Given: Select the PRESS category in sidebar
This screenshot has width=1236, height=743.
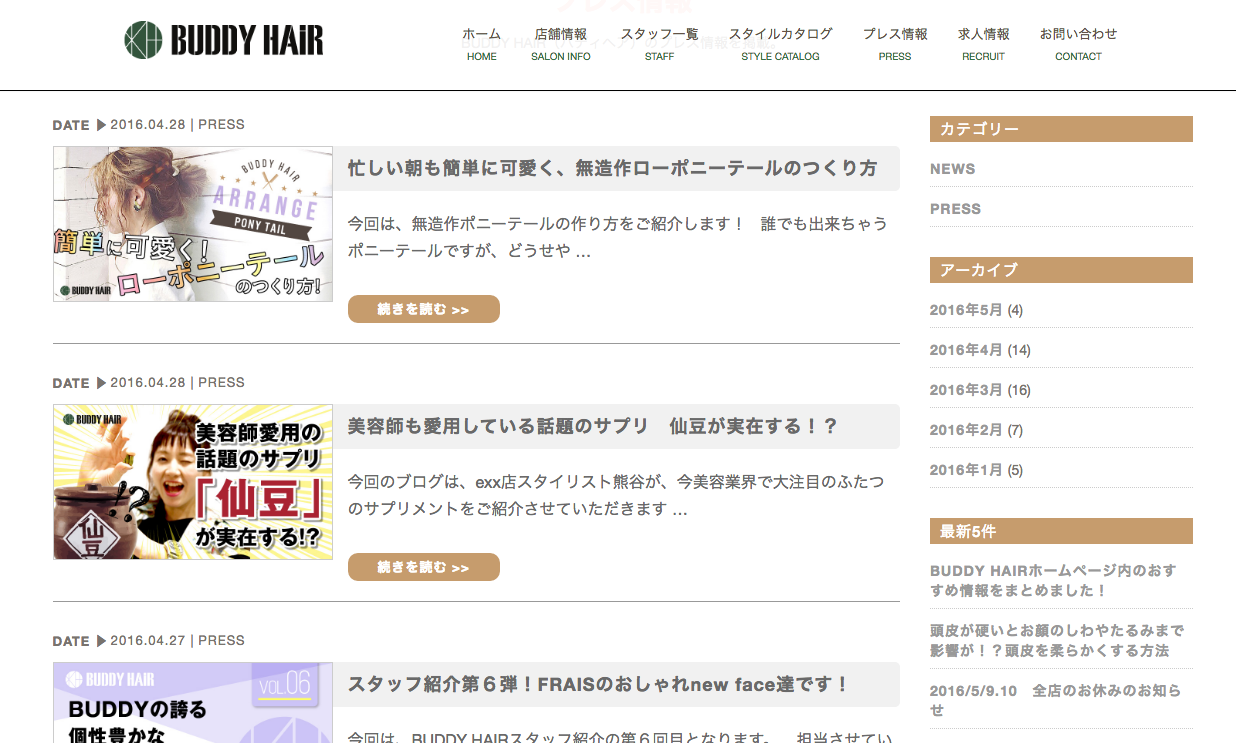Looking at the screenshot, I should tap(955, 209).
